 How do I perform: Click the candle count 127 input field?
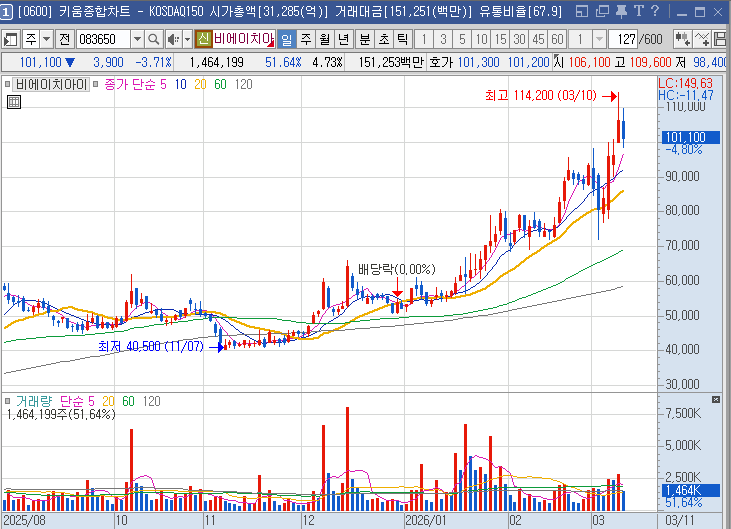(624, 39)
